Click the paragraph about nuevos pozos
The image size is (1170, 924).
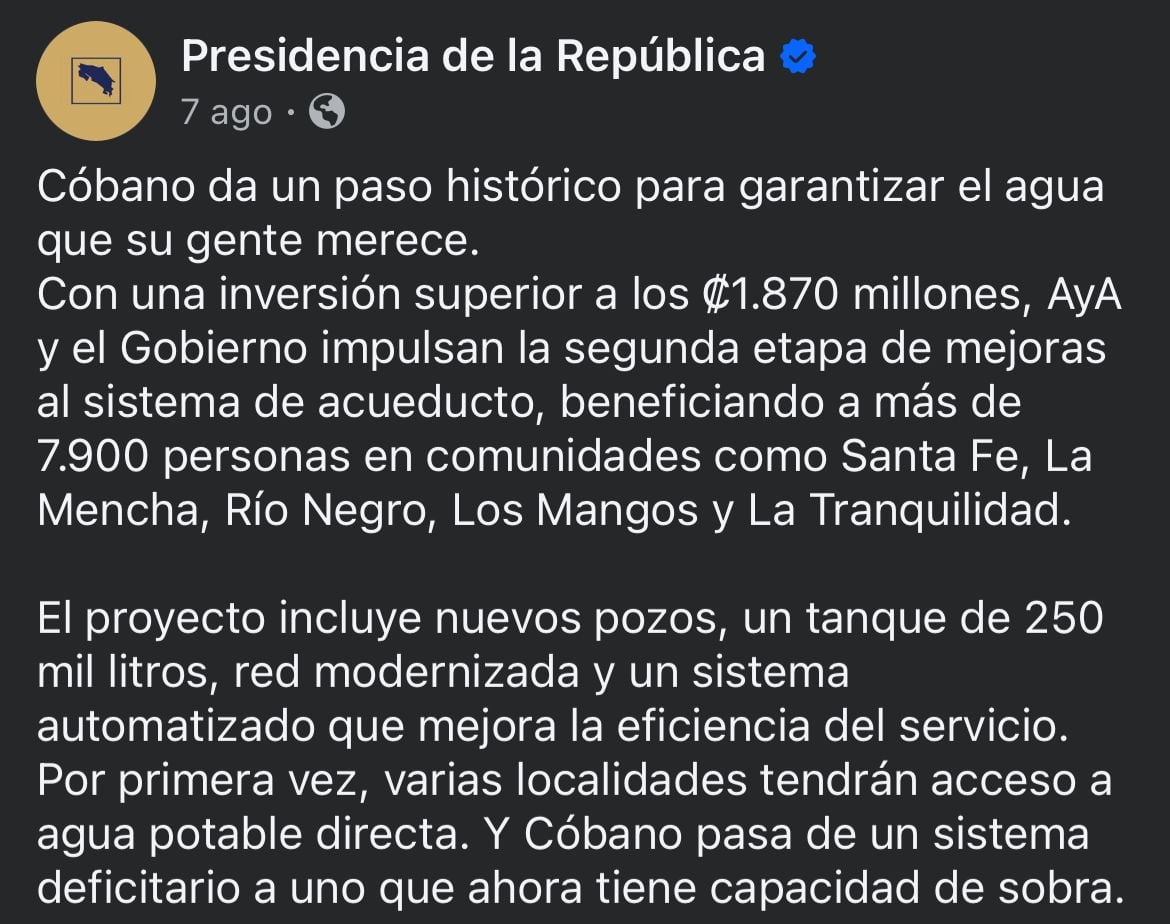(570, 618)
